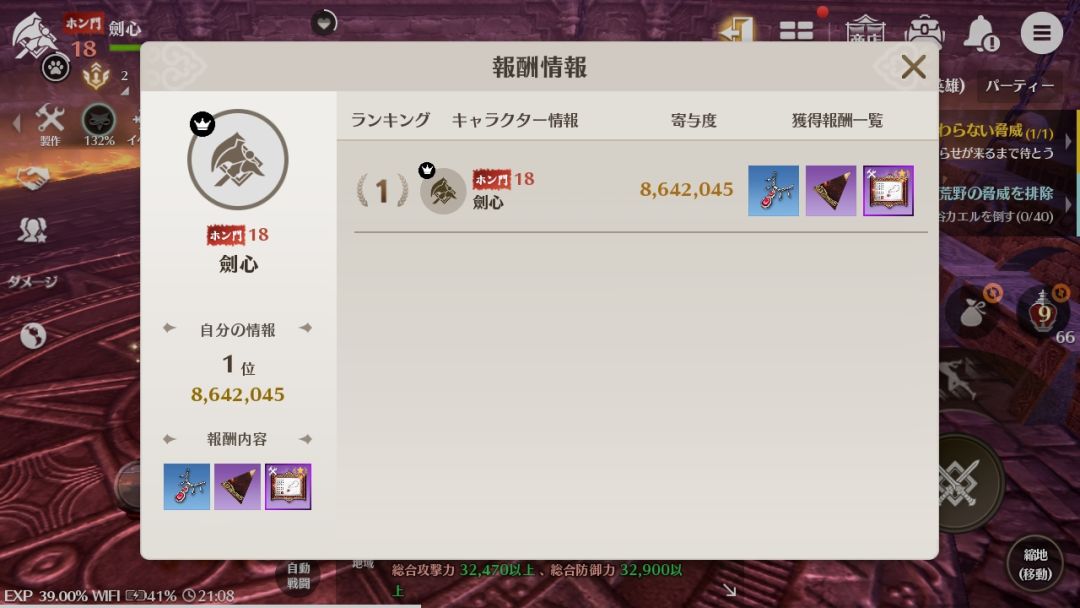Click the exit arrow icon in top bar
The image size is (1080, 608).
pyautogui.click(x=736, y=30)
